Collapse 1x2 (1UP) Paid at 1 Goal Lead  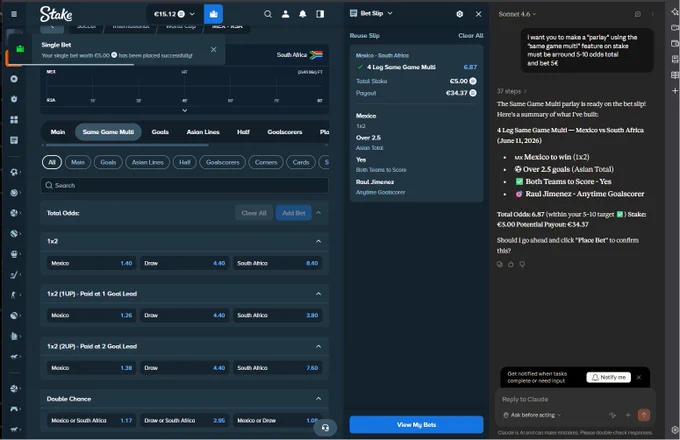318,293
